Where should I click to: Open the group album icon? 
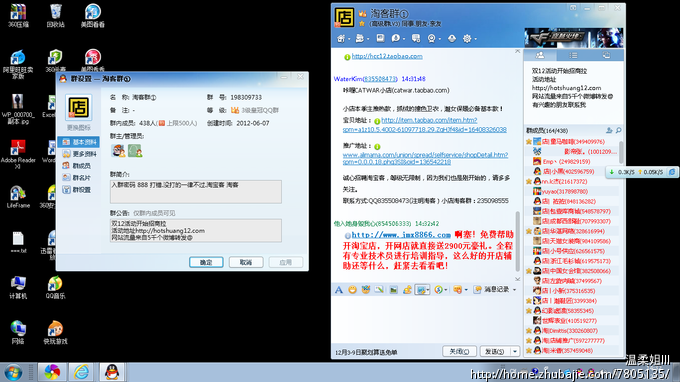[x=380, y=38]
